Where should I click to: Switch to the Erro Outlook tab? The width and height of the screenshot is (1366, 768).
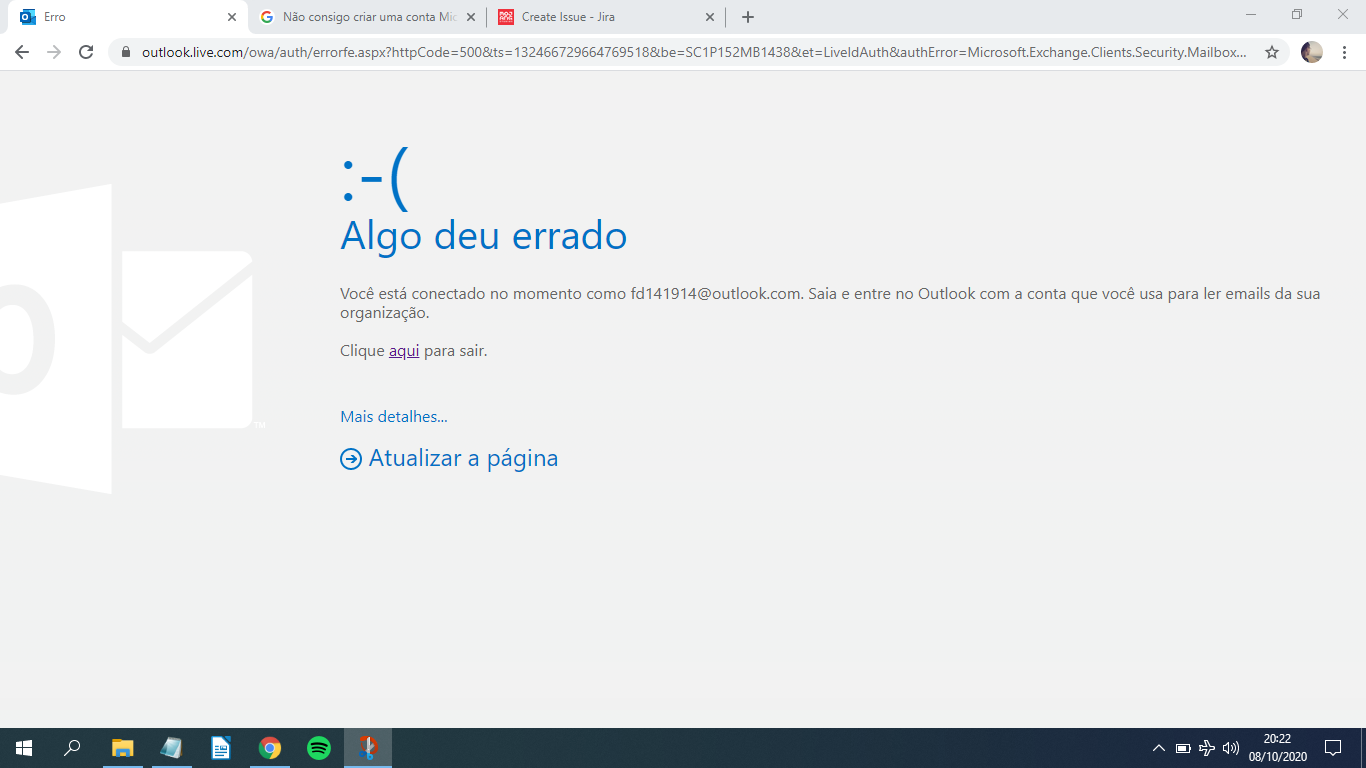(x=127, y=17)
